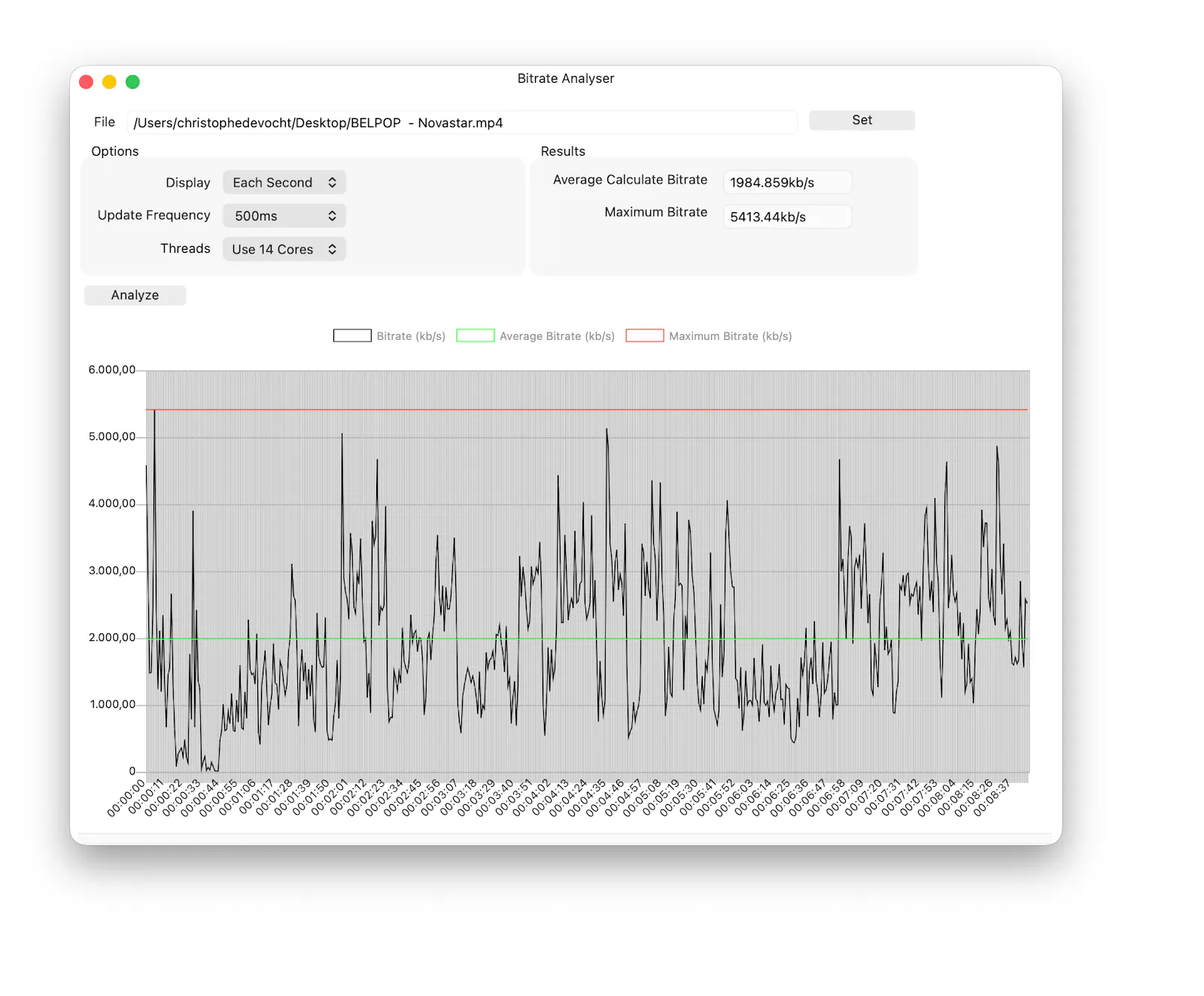Toggle the Bitrate (kb/s) legend swatch
Viewport: 1204px width, 996px height.
click(352, 336)
